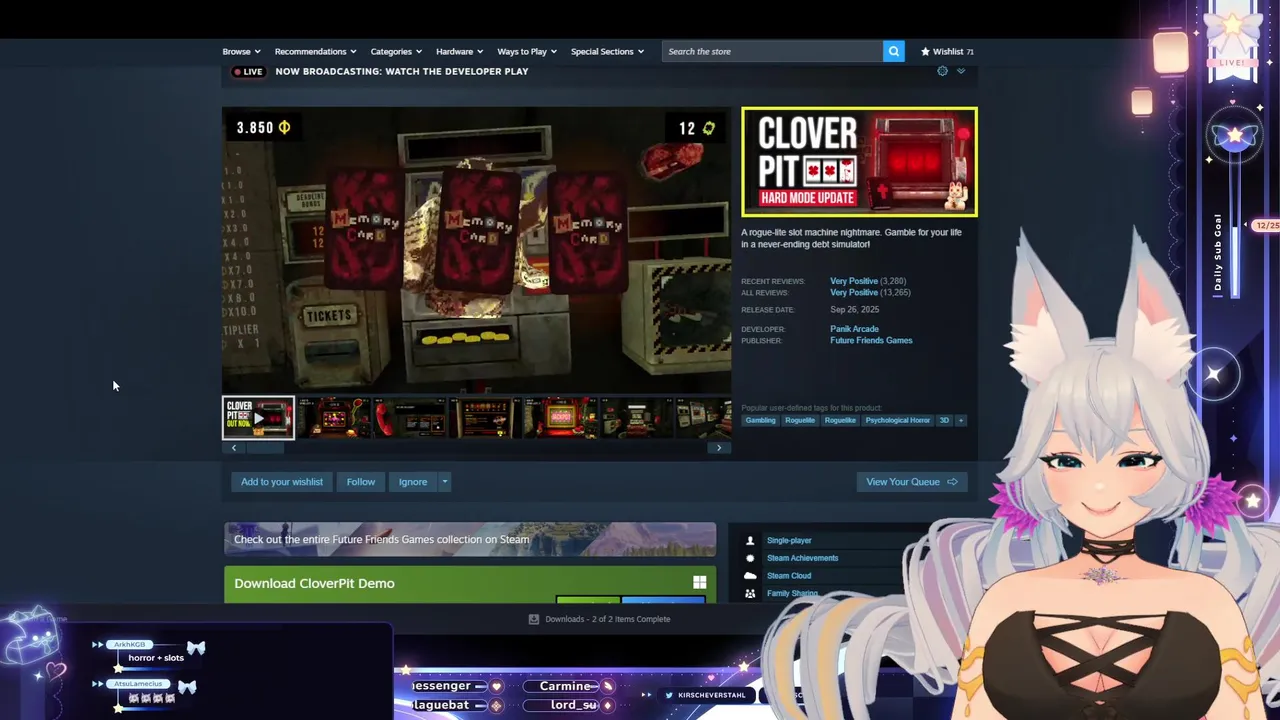Click View Your Queue button
Viewport: 1280px width, 720px height.
pos(911,482)
